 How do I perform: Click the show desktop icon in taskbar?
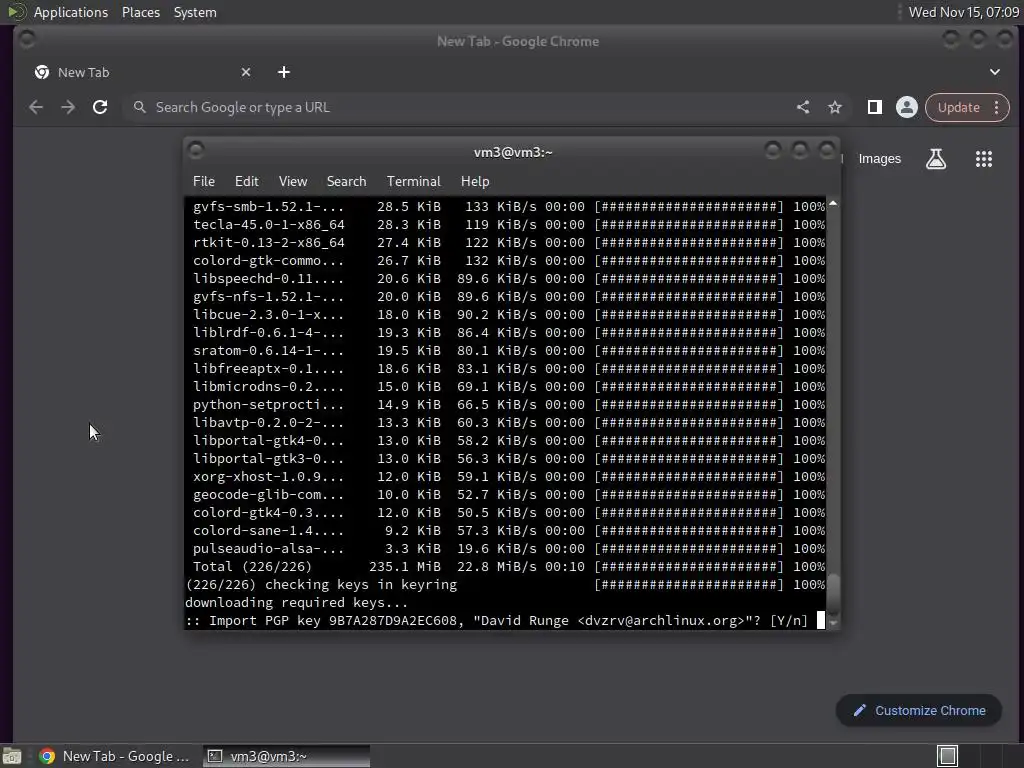[x=12, y=756]
